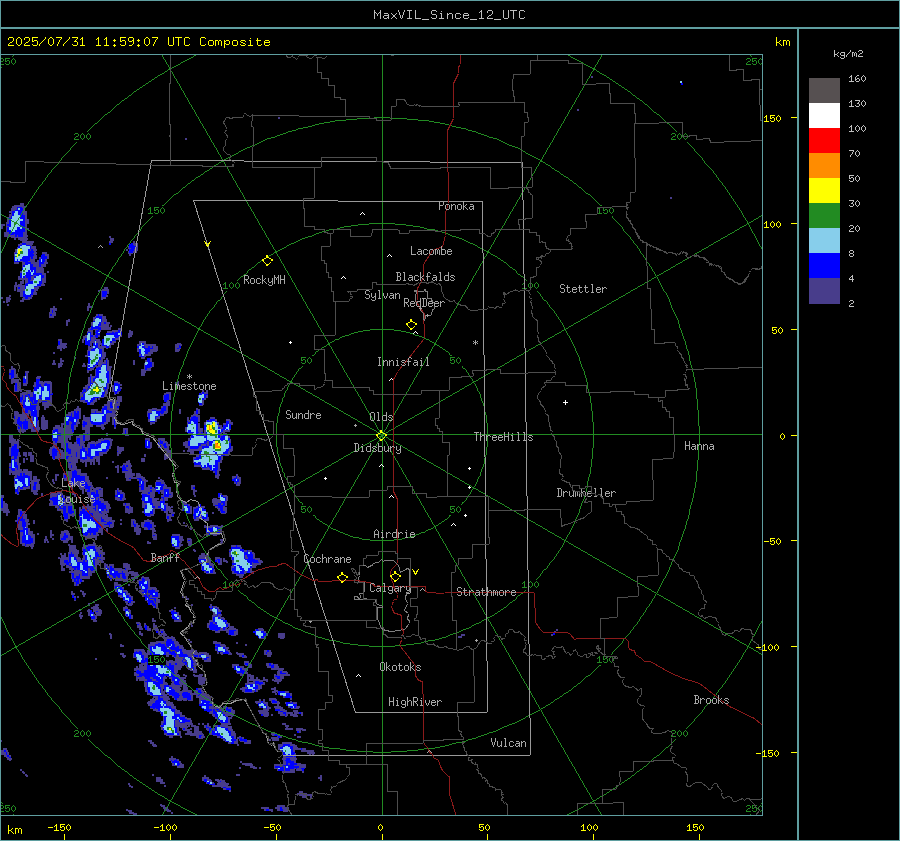Click the Brooks city label
This screenshot has height=841, width=900.
(711, 700)
